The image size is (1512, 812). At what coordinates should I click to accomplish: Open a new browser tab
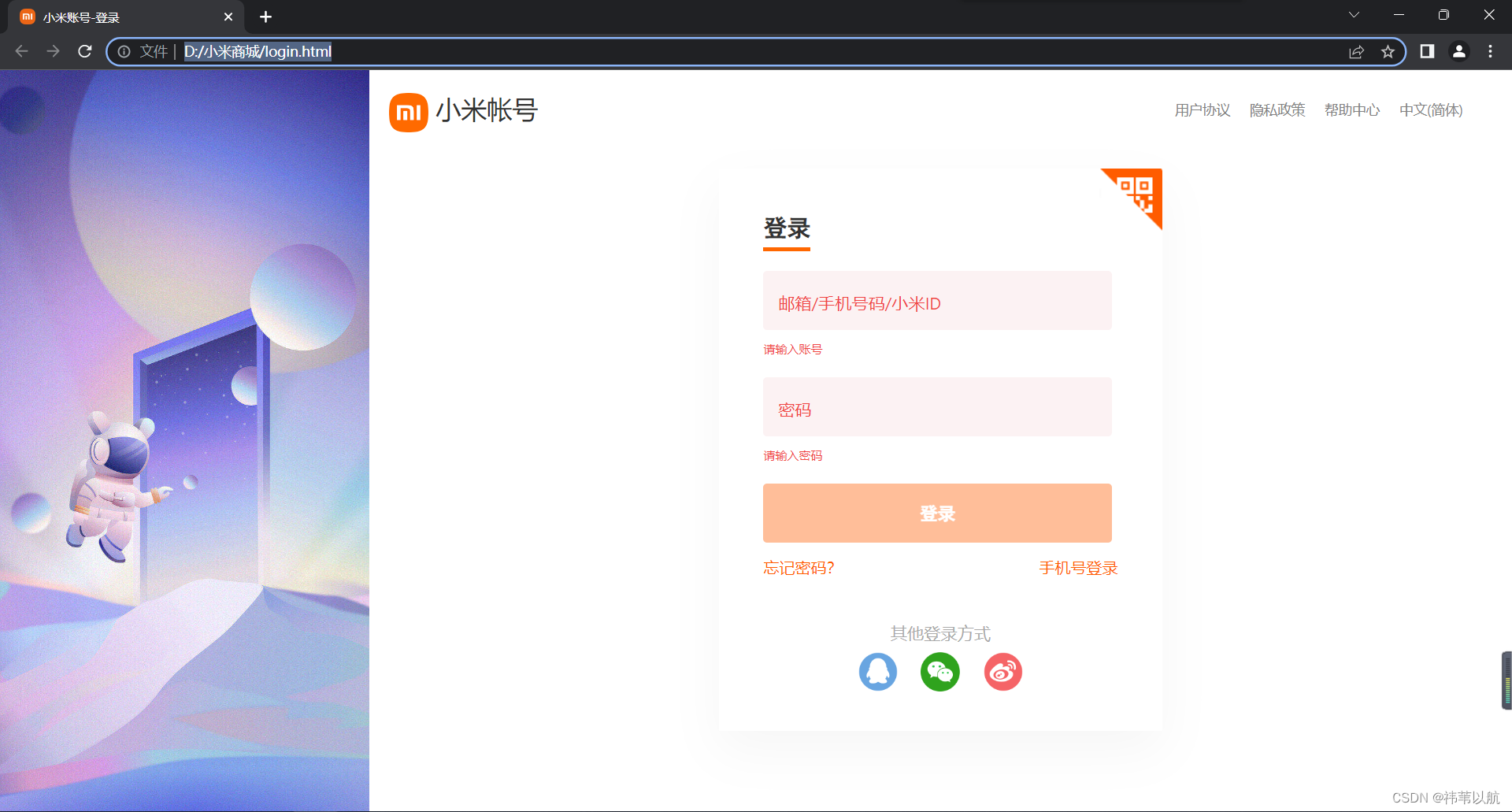pos(265,17)
